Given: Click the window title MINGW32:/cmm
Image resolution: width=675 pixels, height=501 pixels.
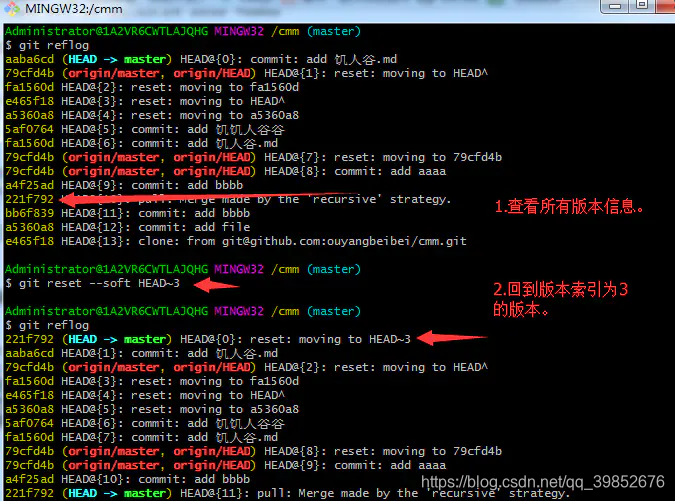Looking at the screenshot, I should [74, 9].
